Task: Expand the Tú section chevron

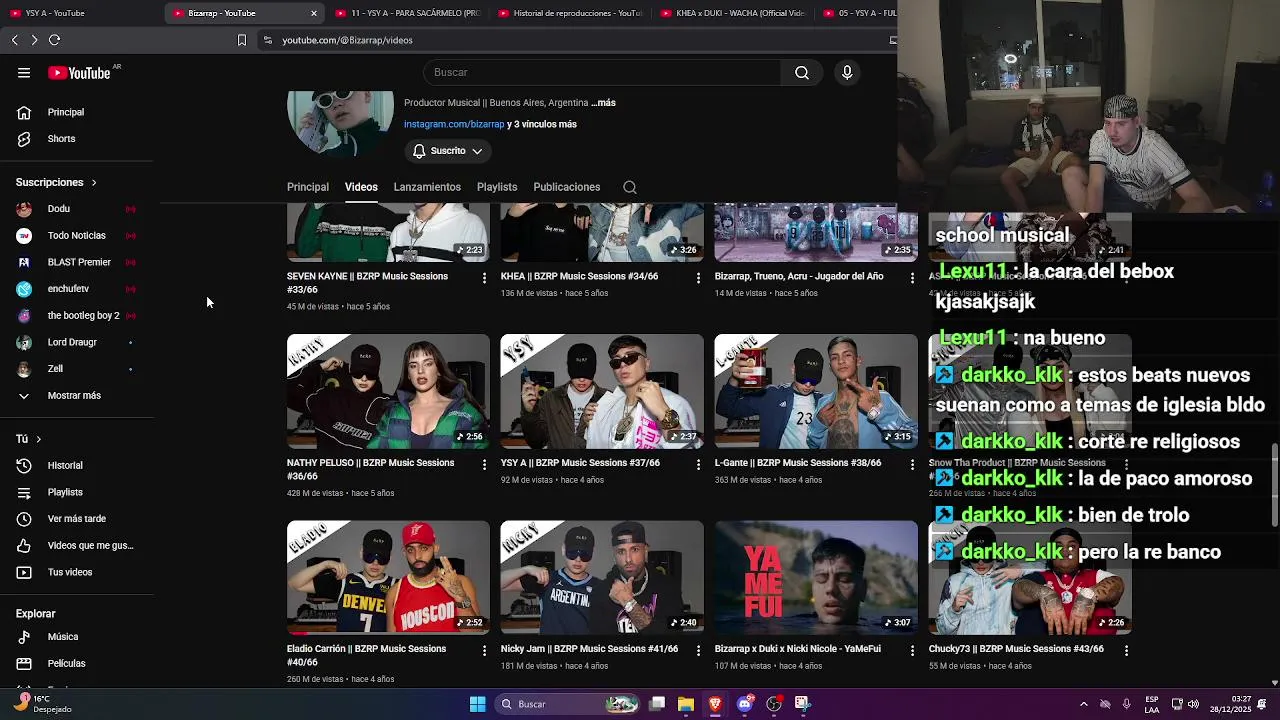Action: coord(38,439)
